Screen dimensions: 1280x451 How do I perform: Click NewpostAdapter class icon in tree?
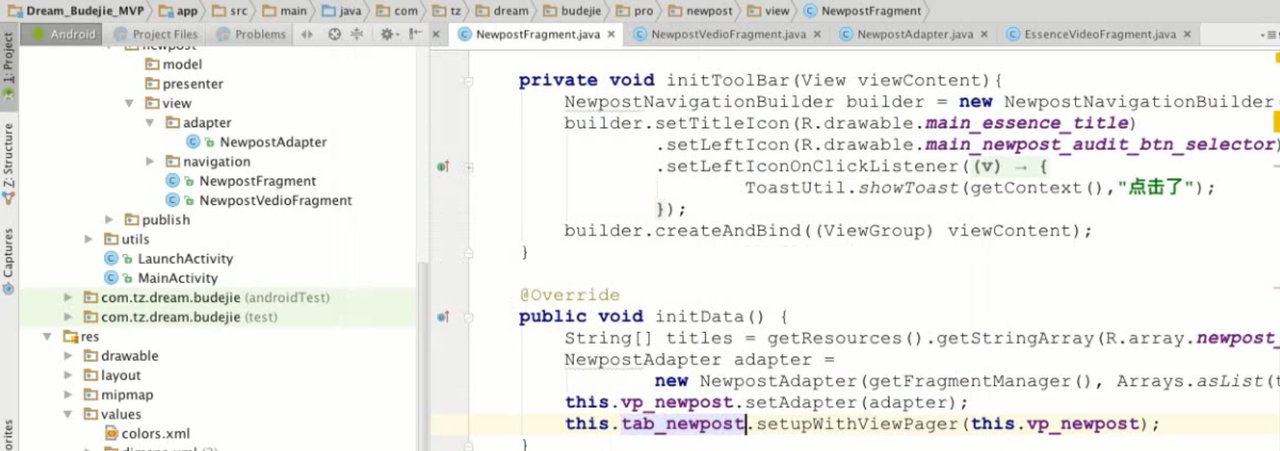192,142
